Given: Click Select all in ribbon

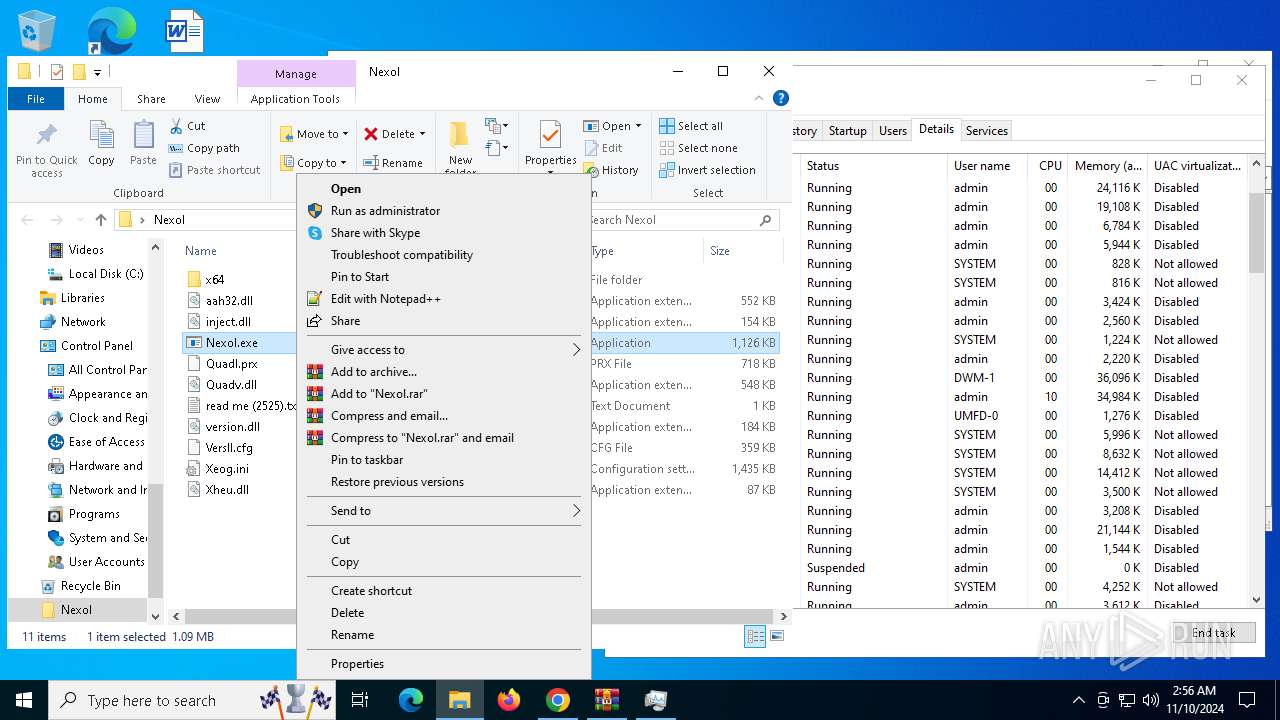Looking at the screenshot, I should pos(691,126).
